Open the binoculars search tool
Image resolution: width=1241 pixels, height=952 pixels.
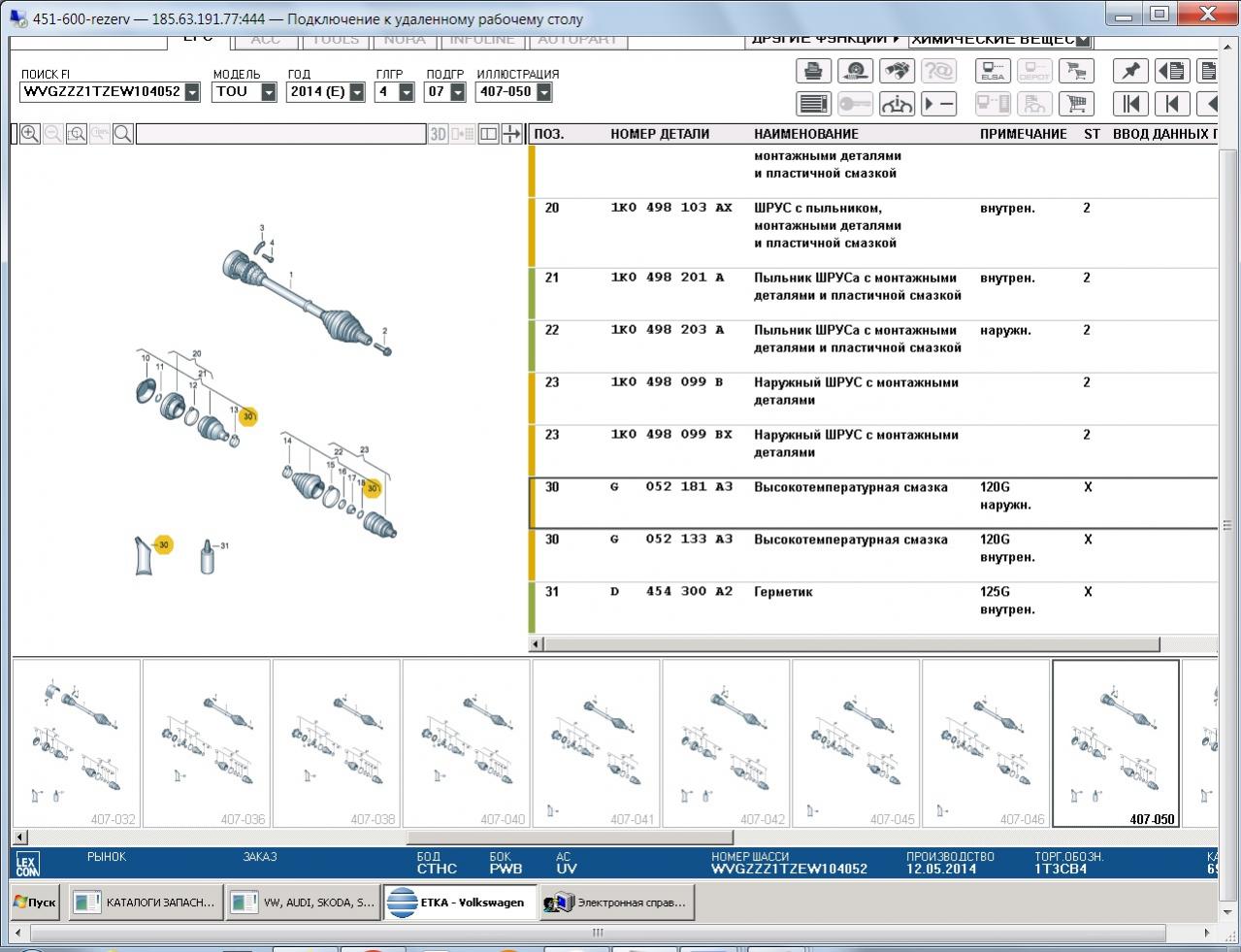897,71
